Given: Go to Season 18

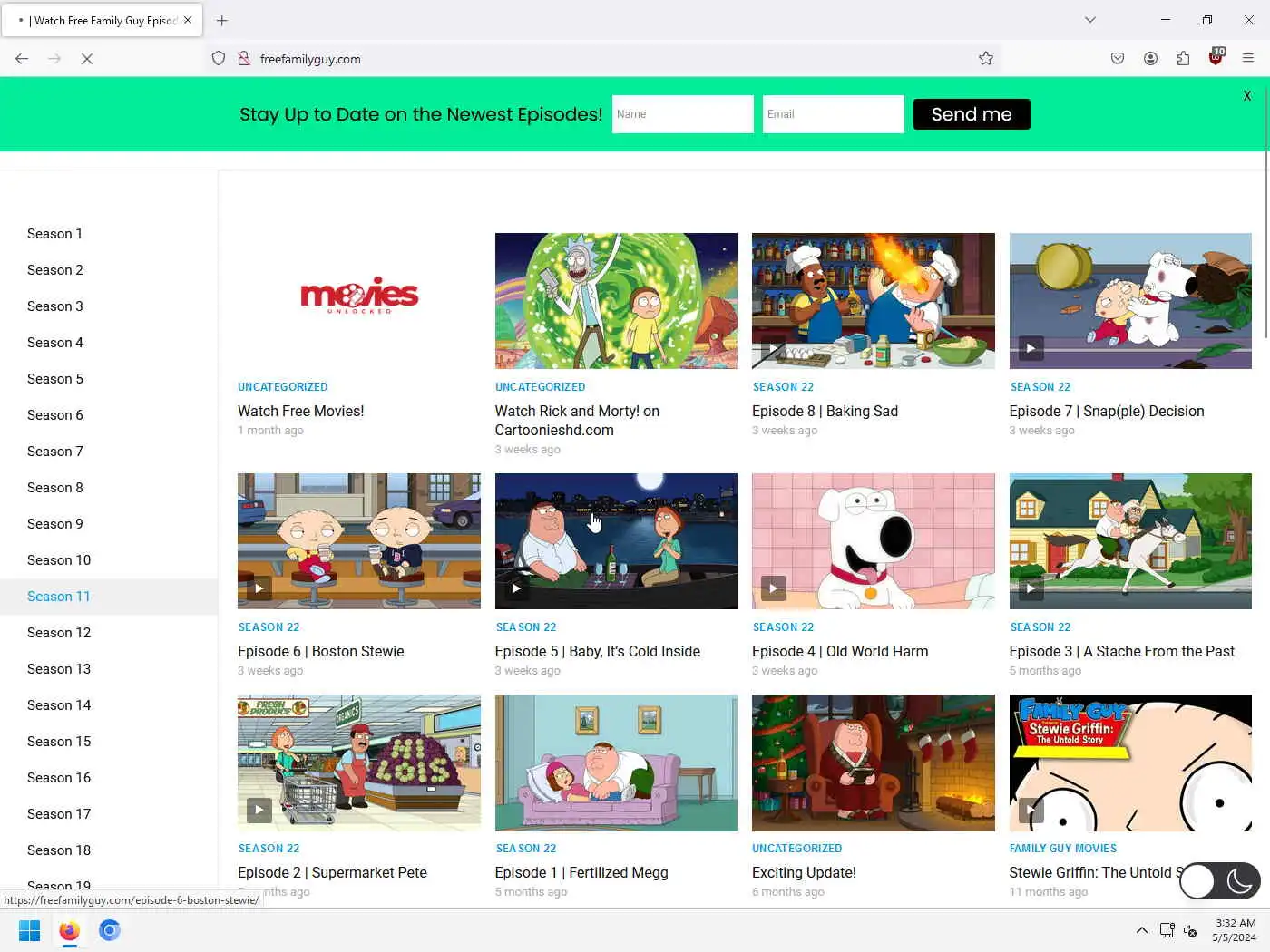Looking at the screenshot, I should coord(59,850).
